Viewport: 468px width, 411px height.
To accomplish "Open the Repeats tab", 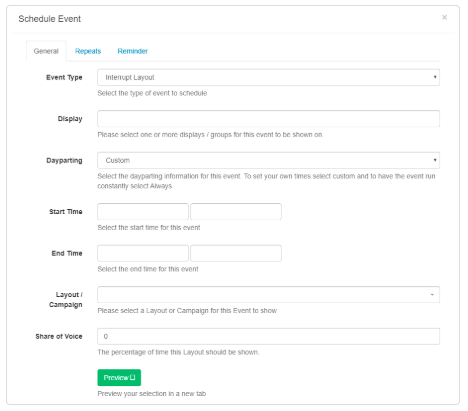I will coord(88,51).
